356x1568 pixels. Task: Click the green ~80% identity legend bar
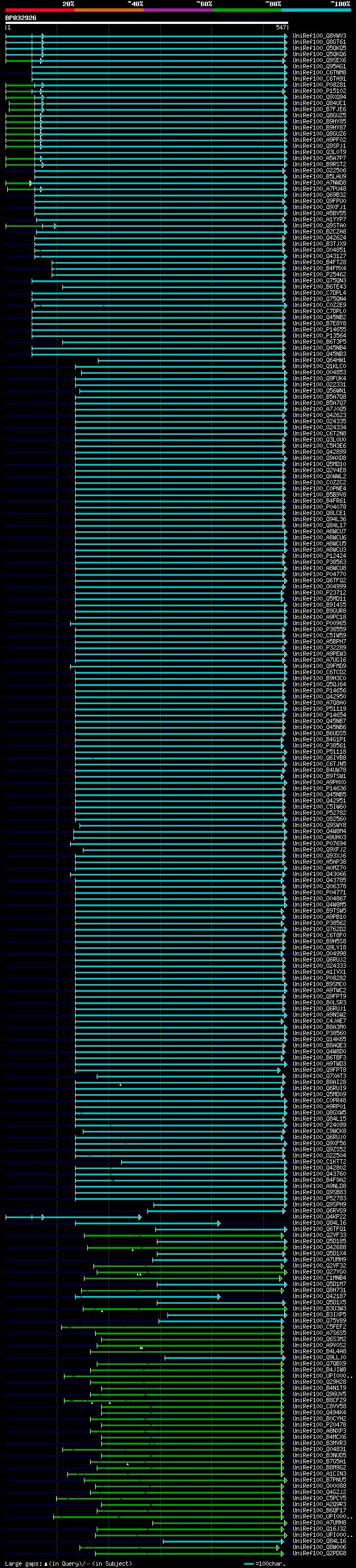point(246,10)
